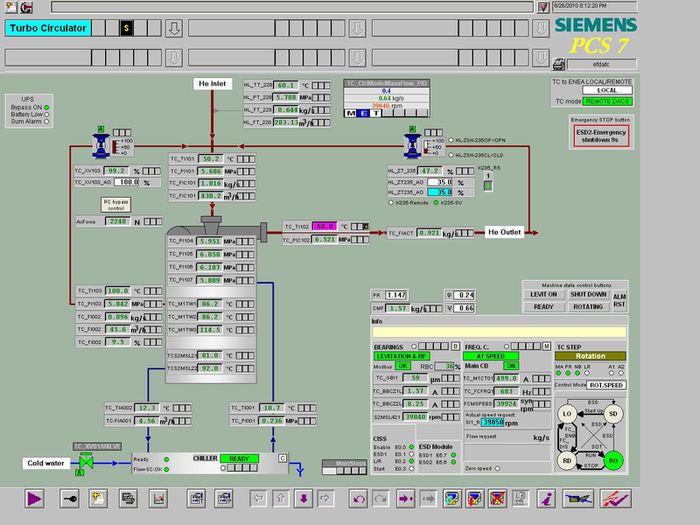Open the key login icon in toolbar
700x525 pixels.
[x=70, y=498]
